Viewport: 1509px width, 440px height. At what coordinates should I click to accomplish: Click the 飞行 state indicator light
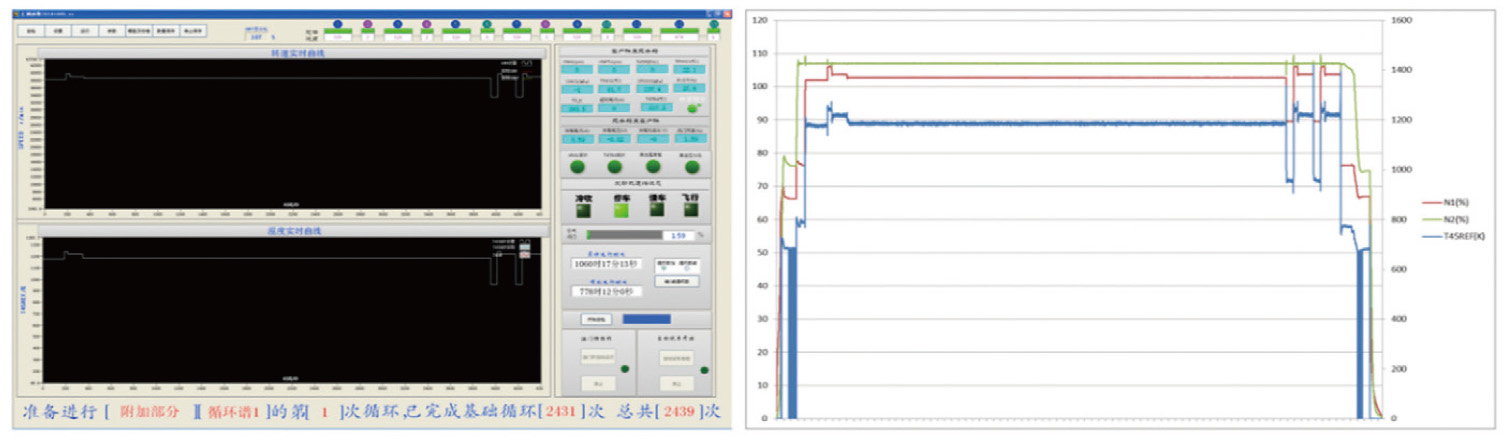click(x=690, y=211)
